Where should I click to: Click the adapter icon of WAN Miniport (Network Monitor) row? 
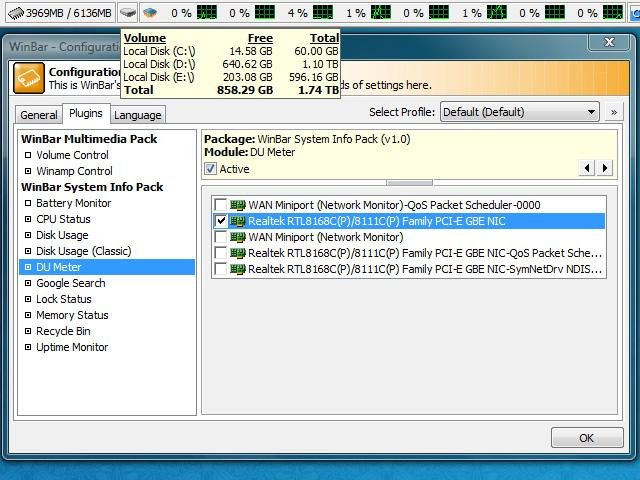click(238, 237)
